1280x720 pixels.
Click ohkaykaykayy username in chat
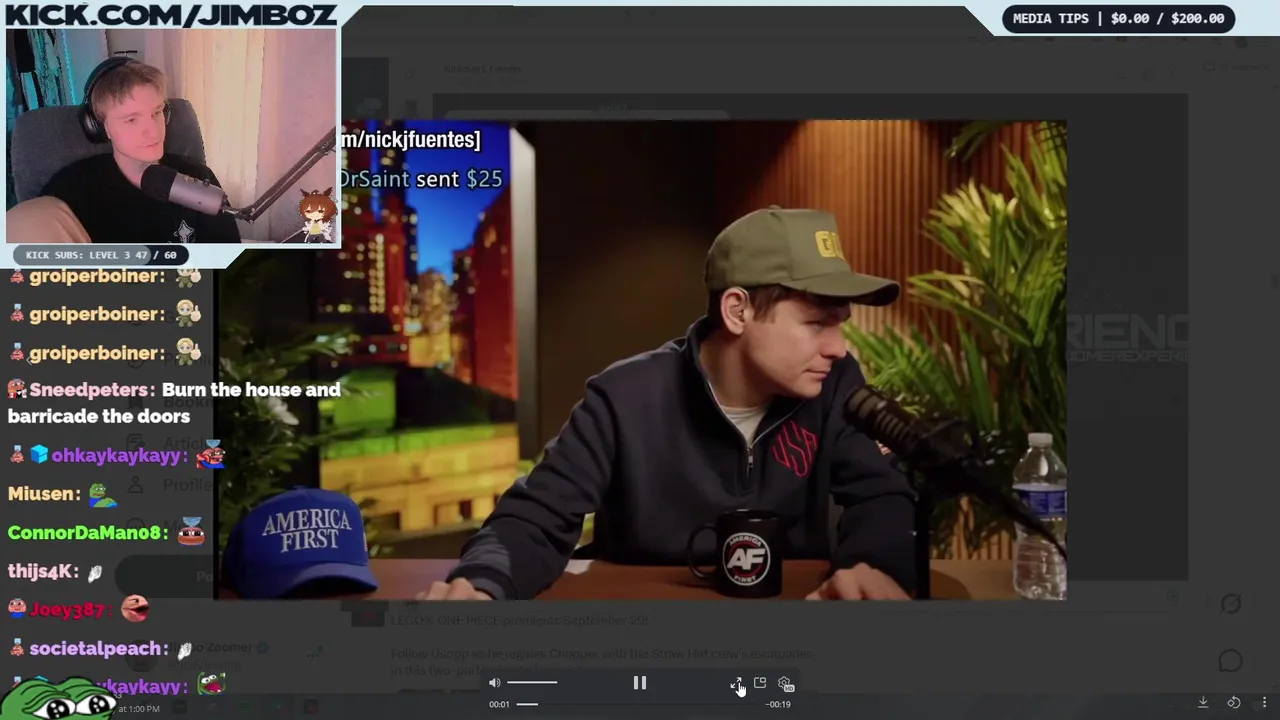pyautogui.click(x=118, y=456)
